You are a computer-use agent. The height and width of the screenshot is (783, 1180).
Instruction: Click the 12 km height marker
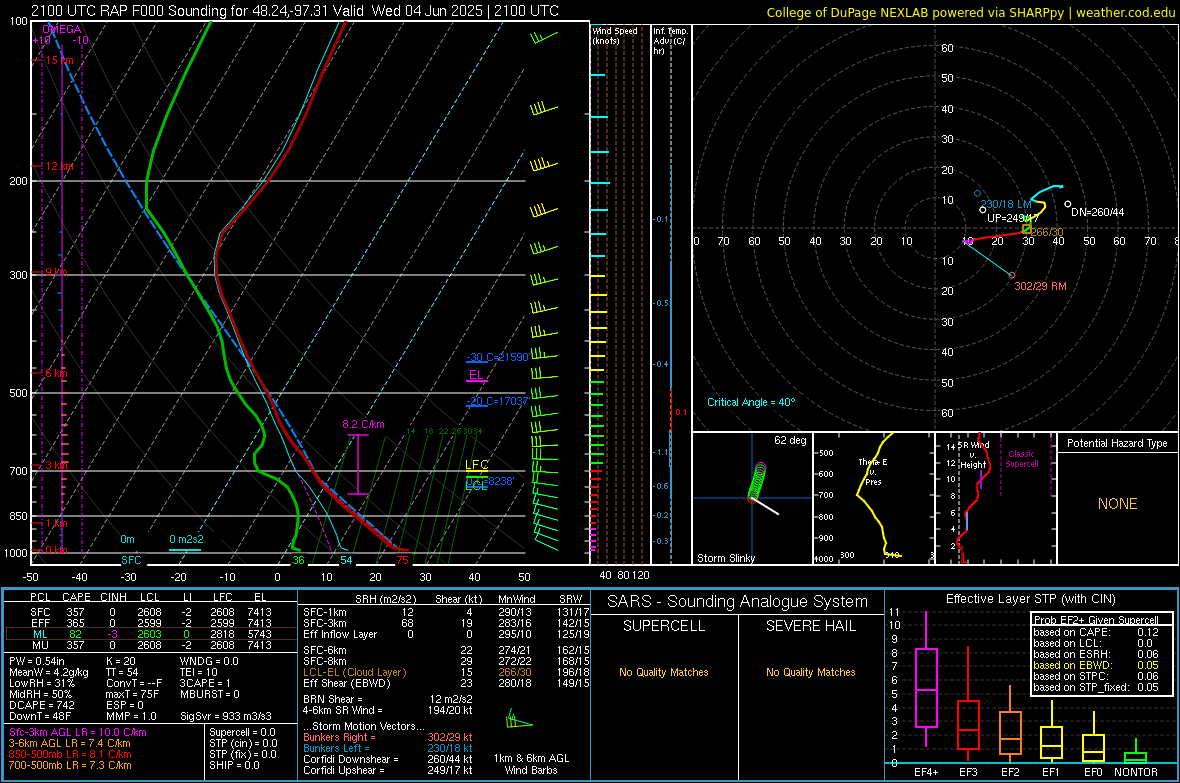click(x=58, y=166)
